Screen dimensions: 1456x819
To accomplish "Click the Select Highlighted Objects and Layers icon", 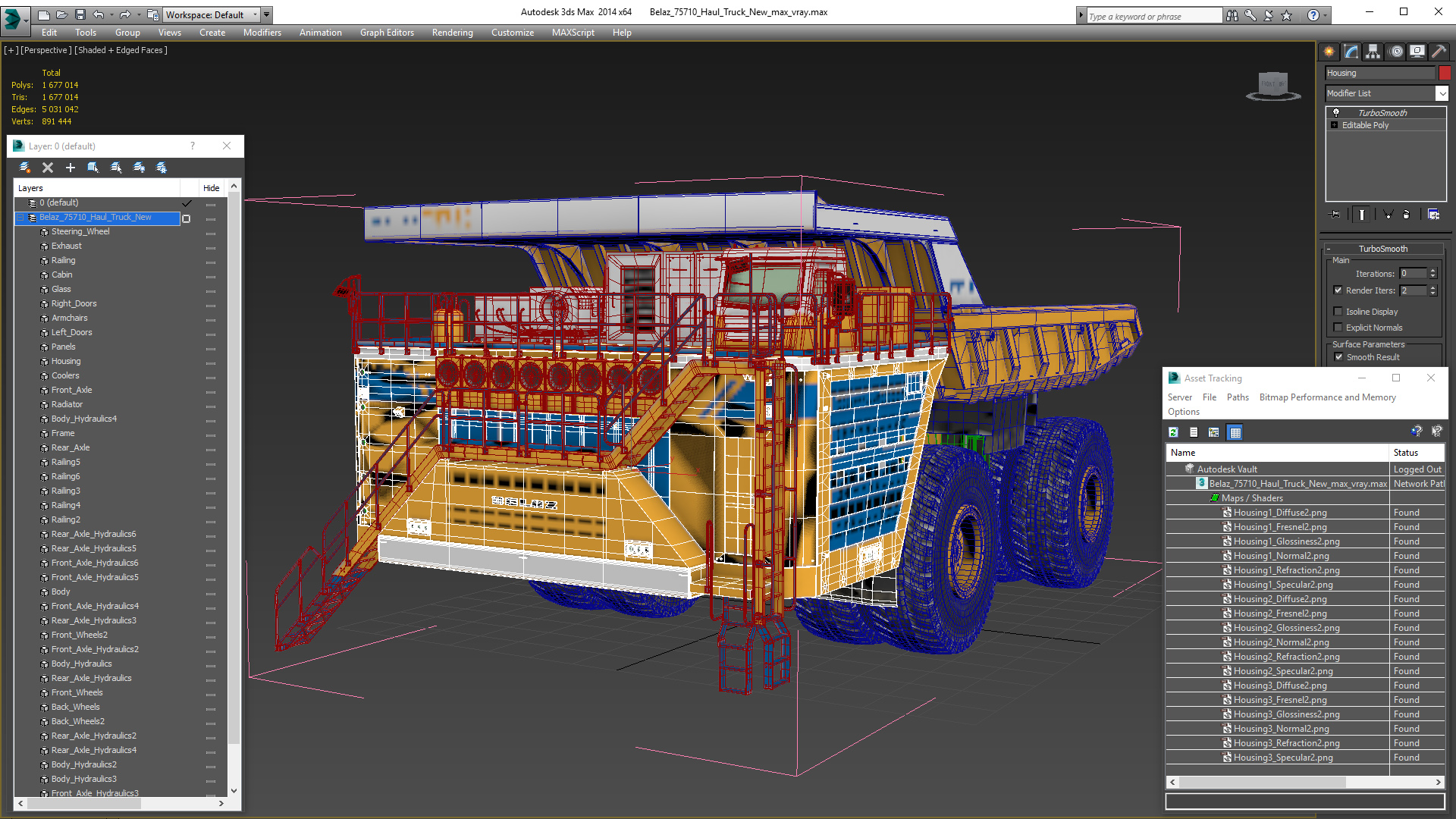I will (93, 168).
